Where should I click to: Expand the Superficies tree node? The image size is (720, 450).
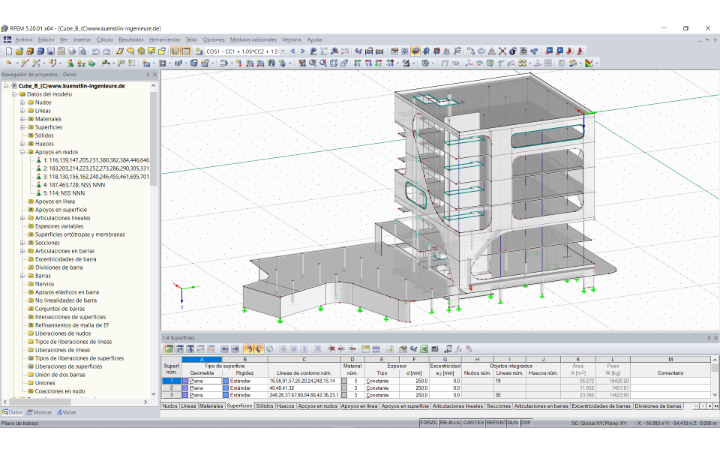pyautogui.click(x=22, y=127)
